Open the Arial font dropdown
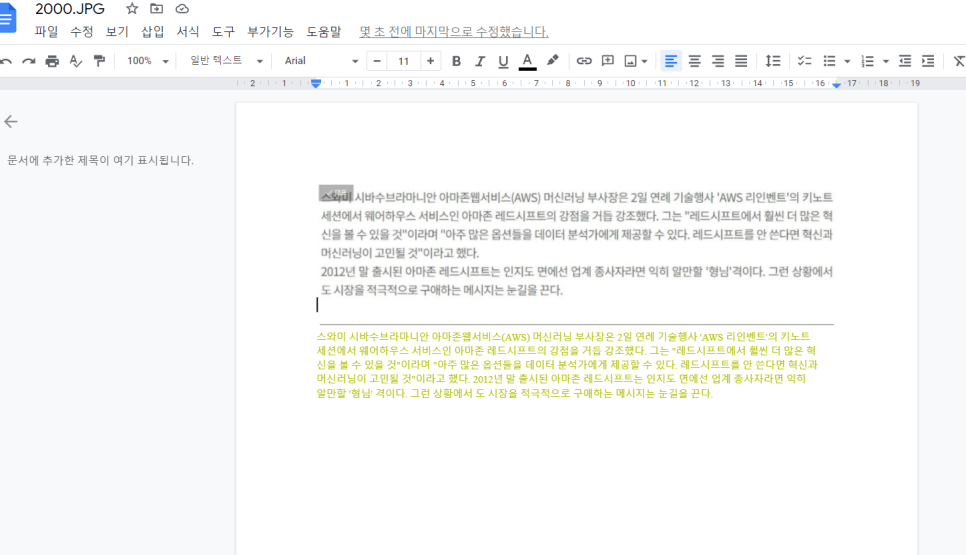Image resolution: width=966 pixels, height=555 pixels. [320, 61]
